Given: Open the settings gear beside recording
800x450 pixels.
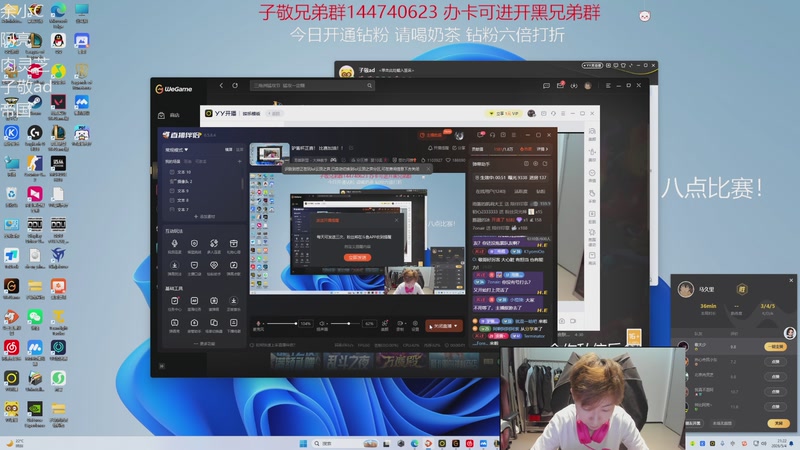Looking at the screenshot, I should [x=415, y=323].
